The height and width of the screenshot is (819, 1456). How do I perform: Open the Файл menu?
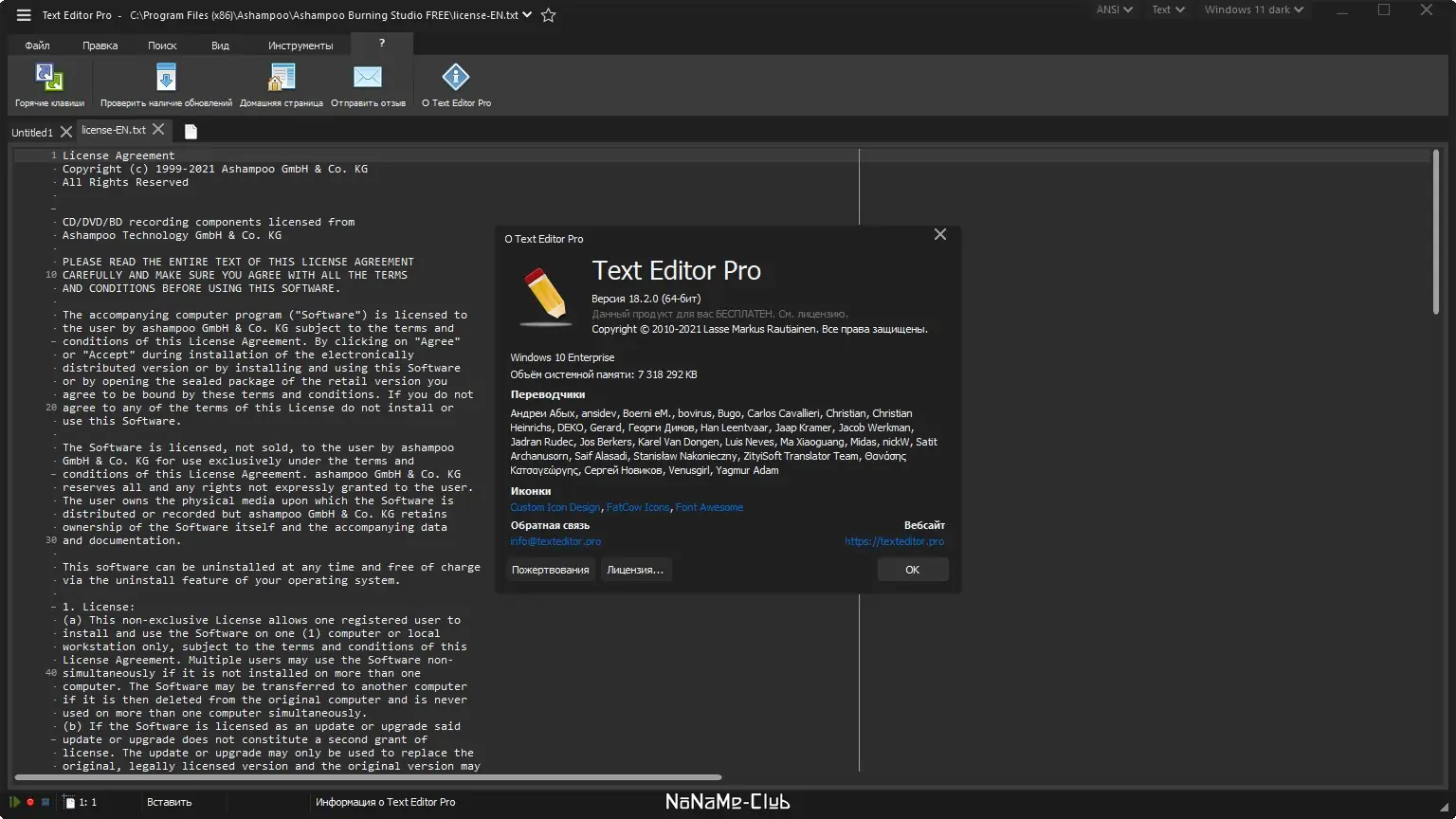[x=38, y=45]
